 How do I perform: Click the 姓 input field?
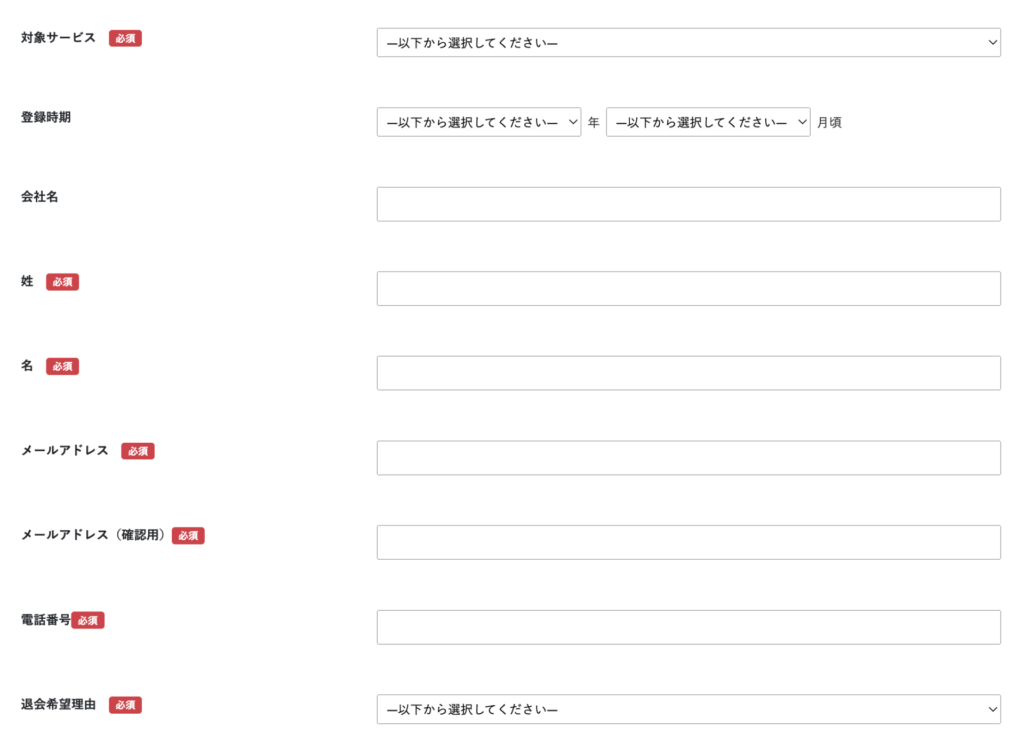click(688, 288)
